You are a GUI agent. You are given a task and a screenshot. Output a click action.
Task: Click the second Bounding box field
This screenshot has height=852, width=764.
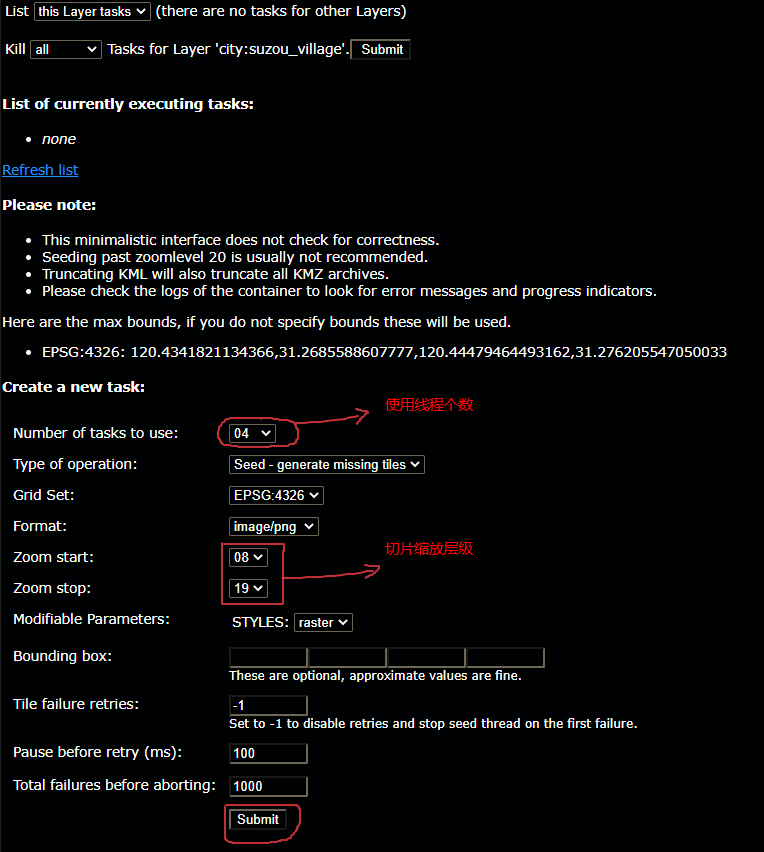(x=347, y=657)
